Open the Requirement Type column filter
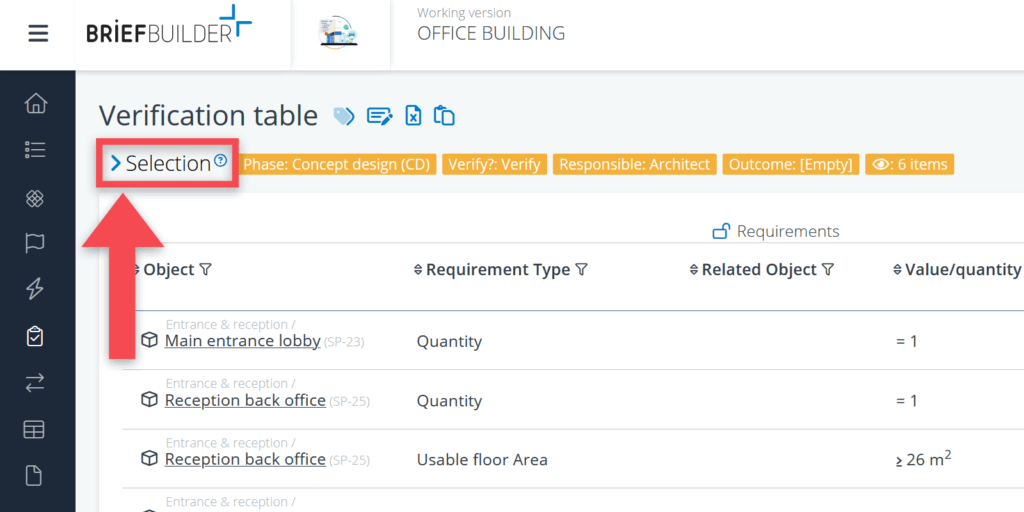 coord(582,270)
